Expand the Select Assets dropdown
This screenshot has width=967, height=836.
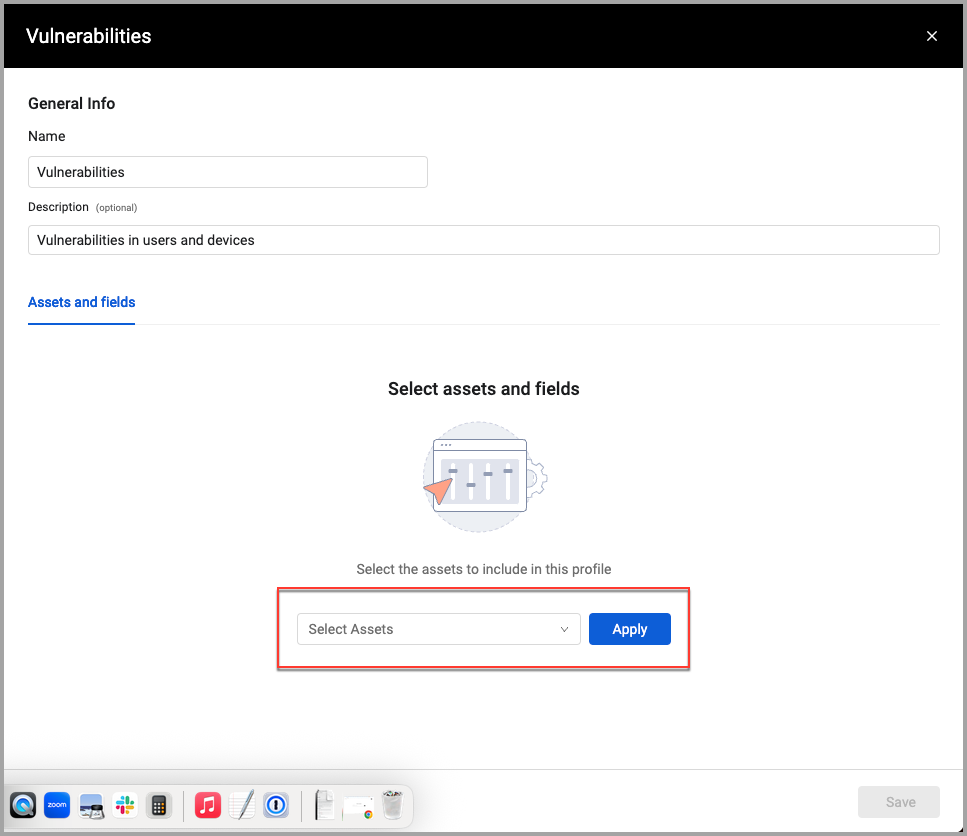point(438,629)
